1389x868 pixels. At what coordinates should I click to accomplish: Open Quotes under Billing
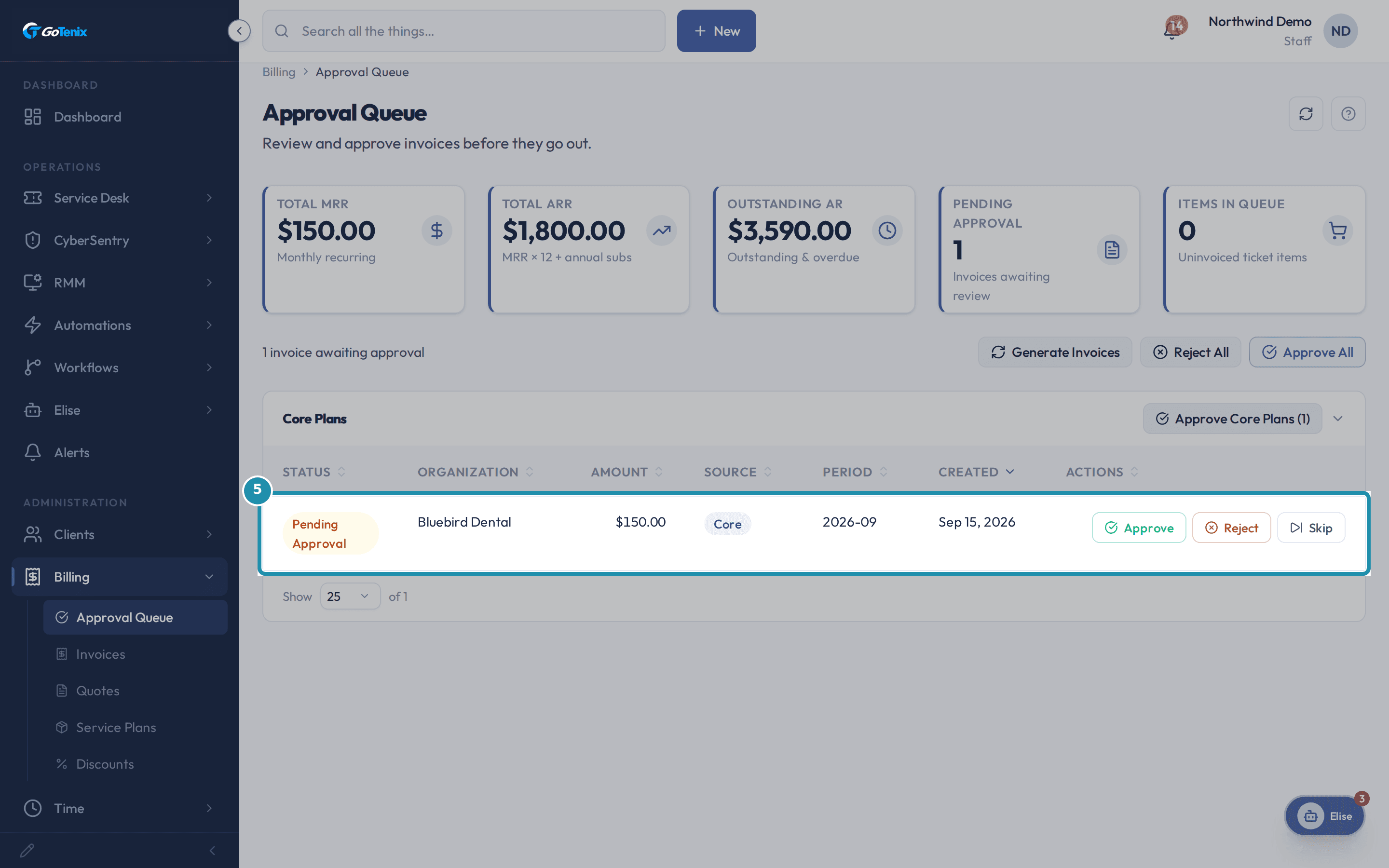pos(136,691)
